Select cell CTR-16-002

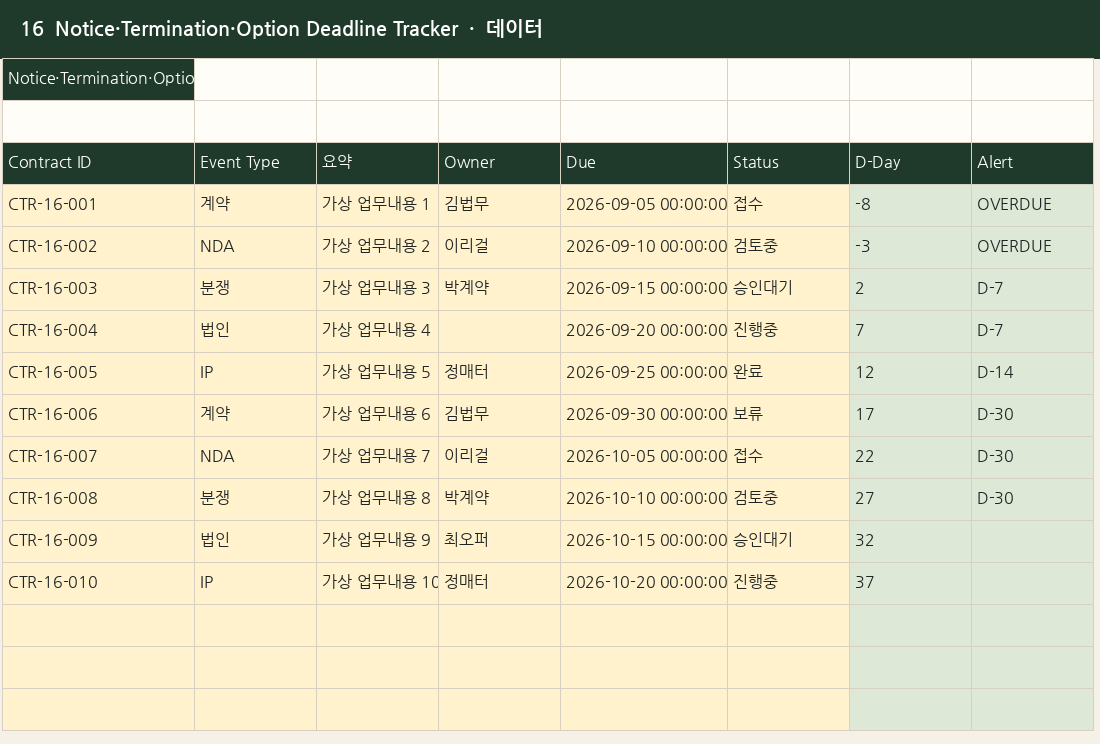(x=98, y=248)
